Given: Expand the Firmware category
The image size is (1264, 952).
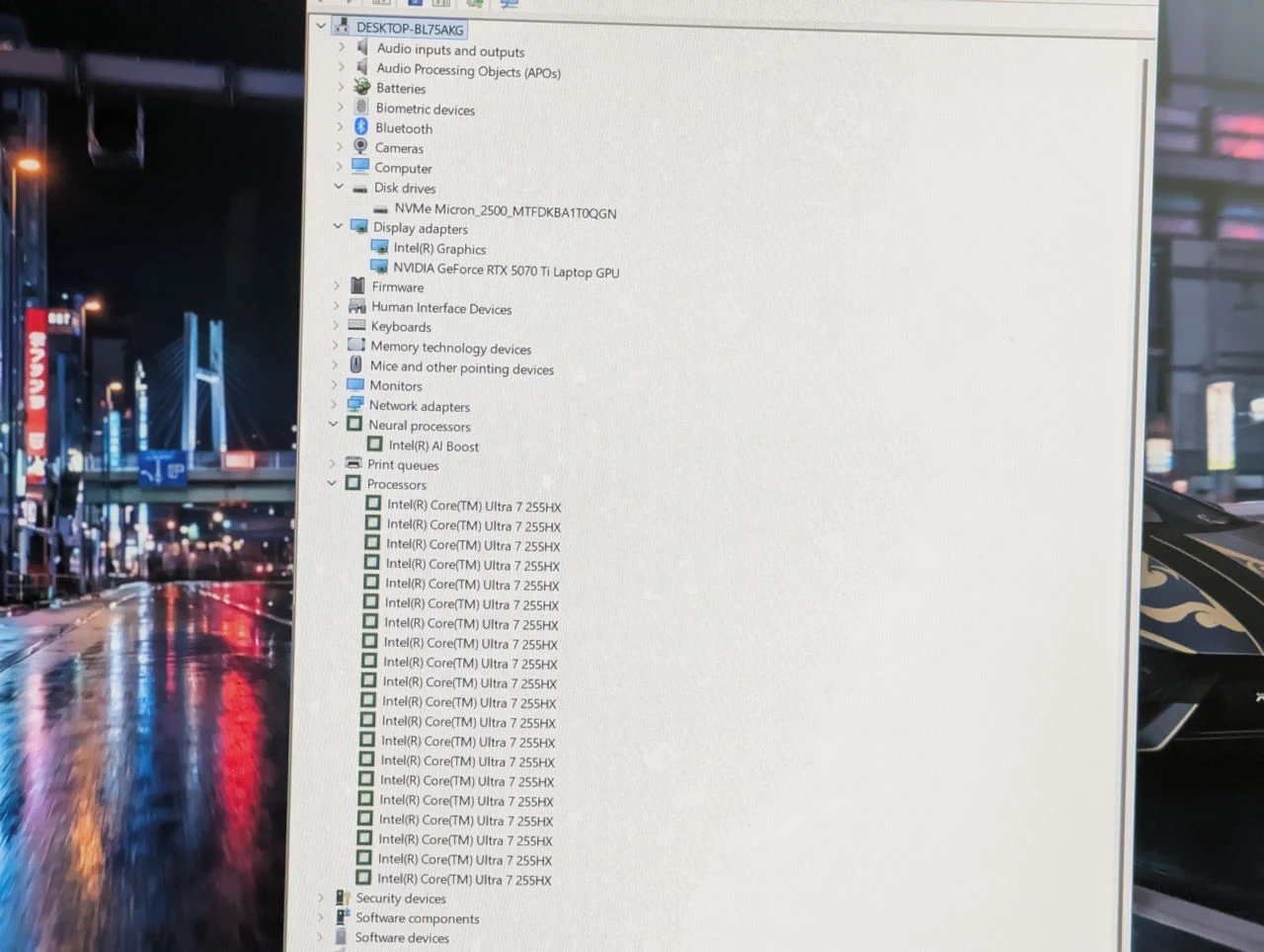Looking at the screenshot, I should pos(337,285).
